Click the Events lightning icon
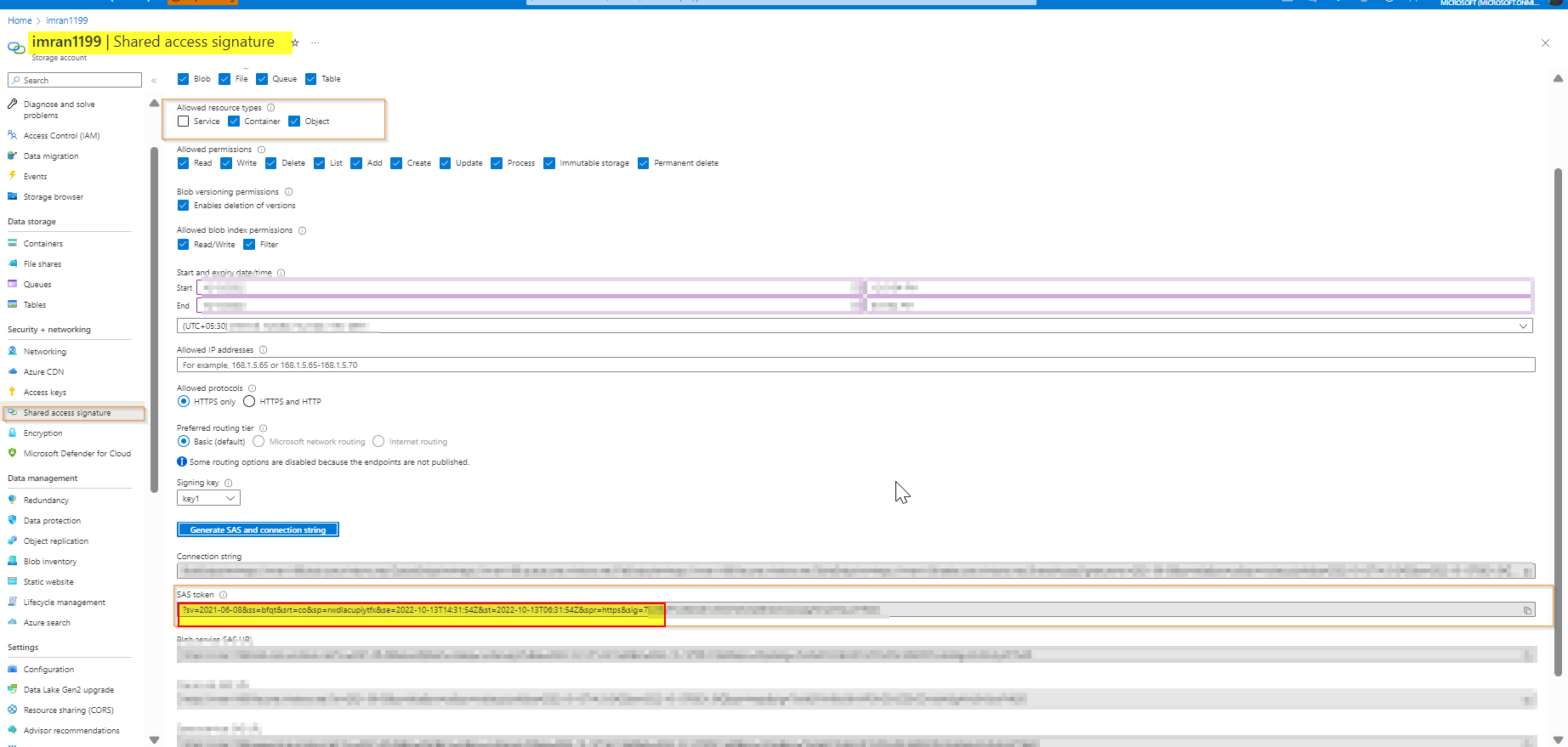1568x747 pixels. tap(12, 176)
